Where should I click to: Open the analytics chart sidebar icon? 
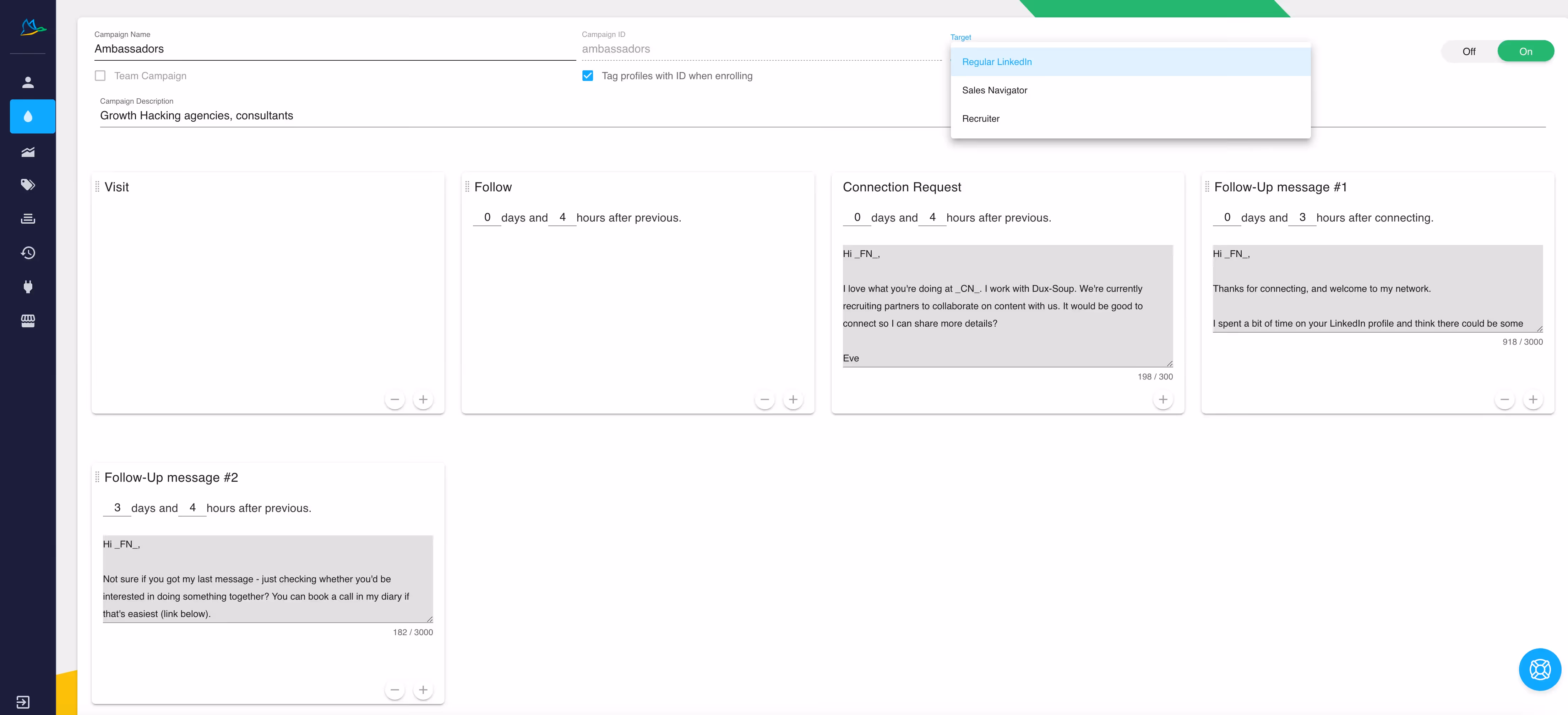point(28,152)
